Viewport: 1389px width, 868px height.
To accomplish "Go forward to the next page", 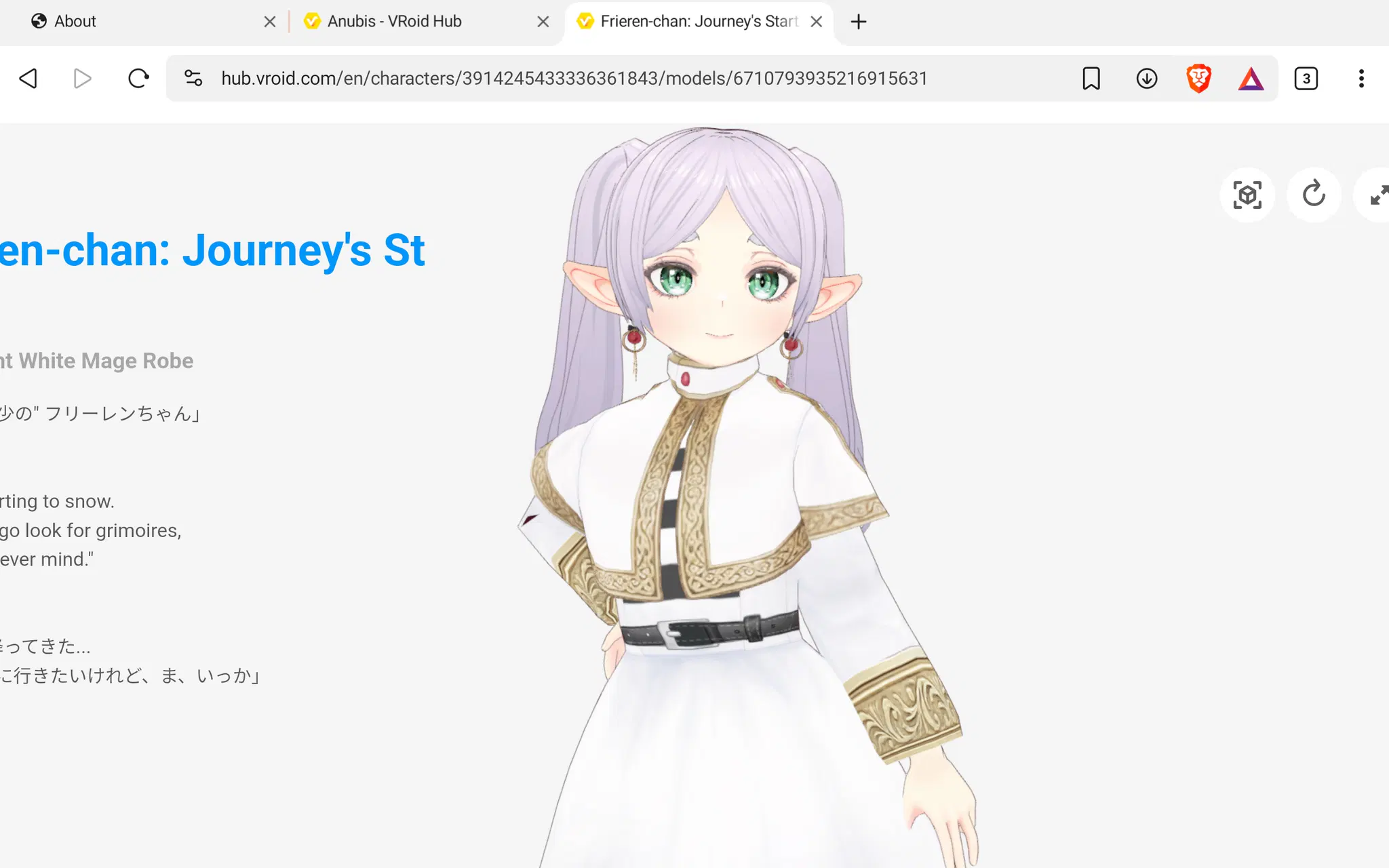I will point(82,79).
